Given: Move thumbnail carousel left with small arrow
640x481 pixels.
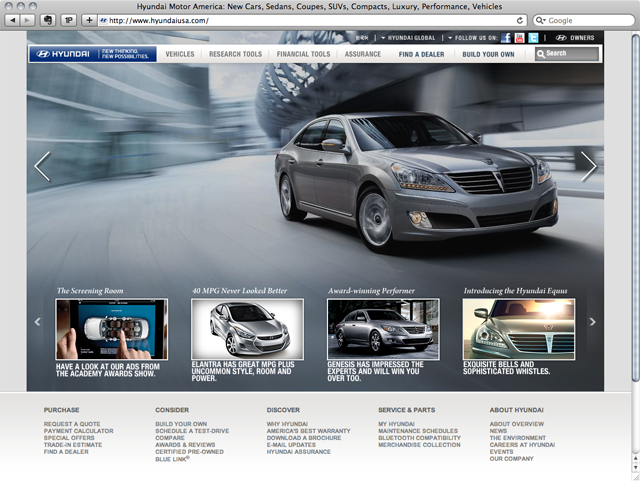Looking at the screenshot, I should coord(38,322).
